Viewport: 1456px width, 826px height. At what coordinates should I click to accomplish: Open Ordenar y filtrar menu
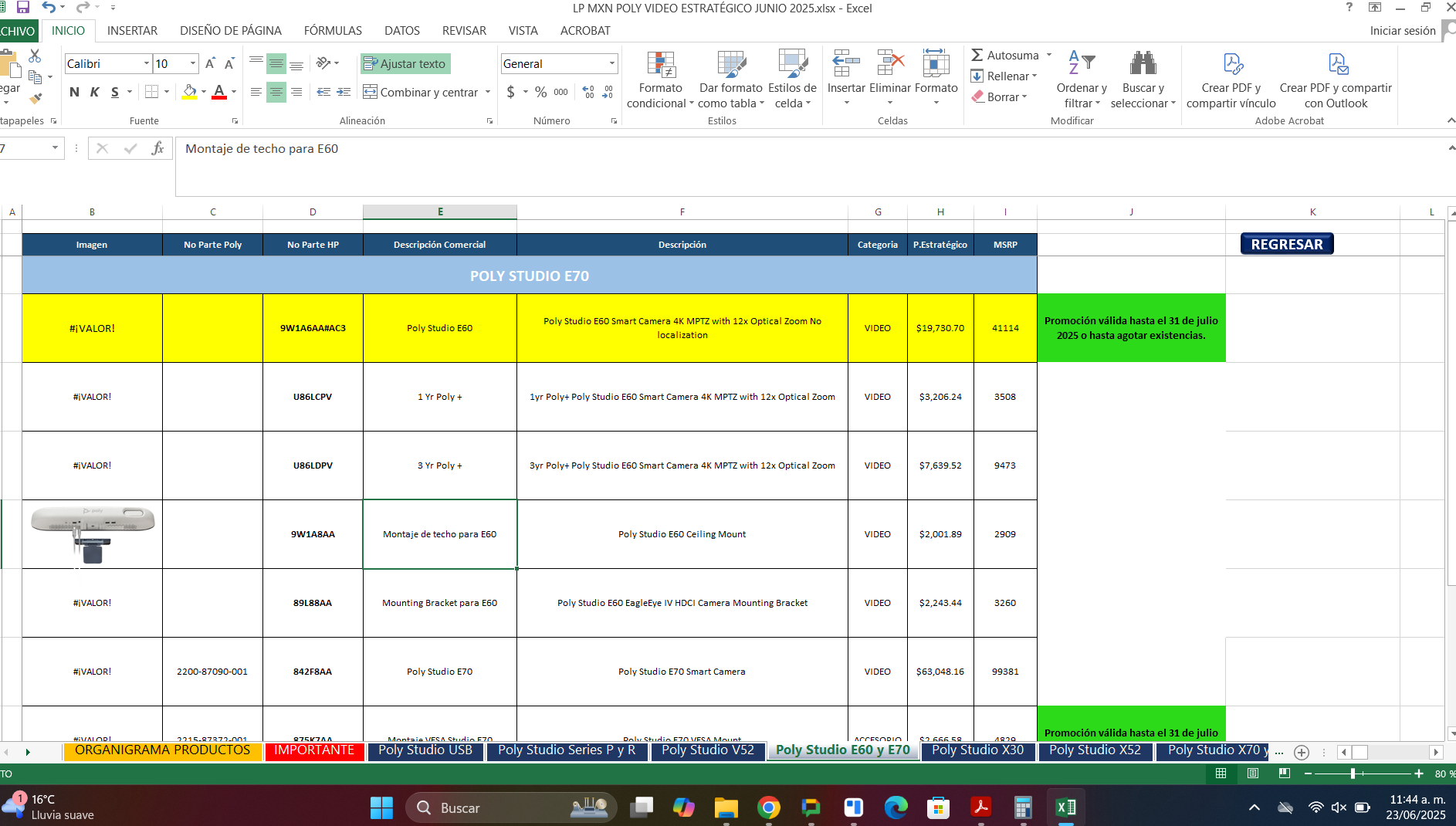coord(1082,80)
